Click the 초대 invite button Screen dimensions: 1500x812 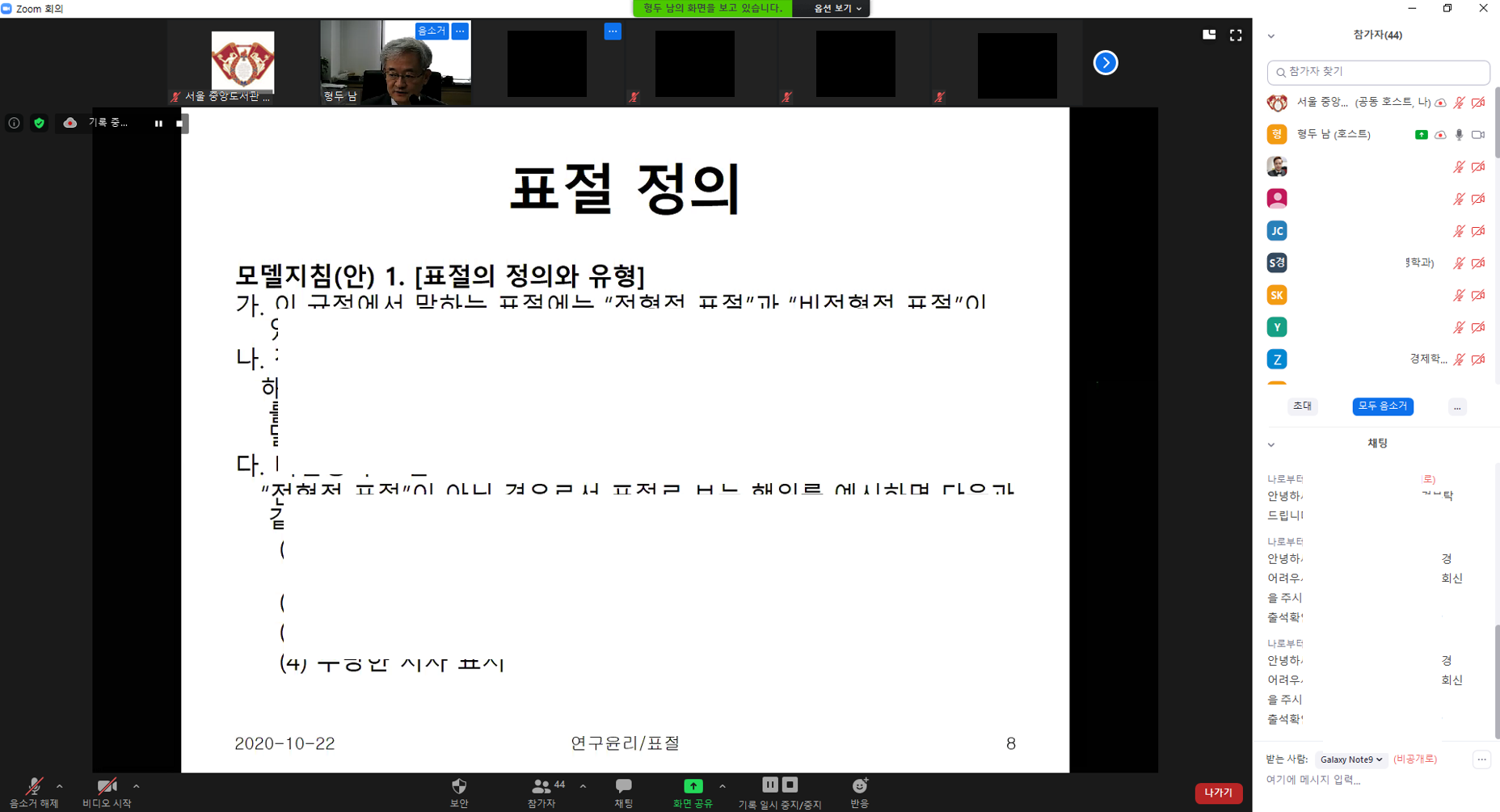point(1302,406)
